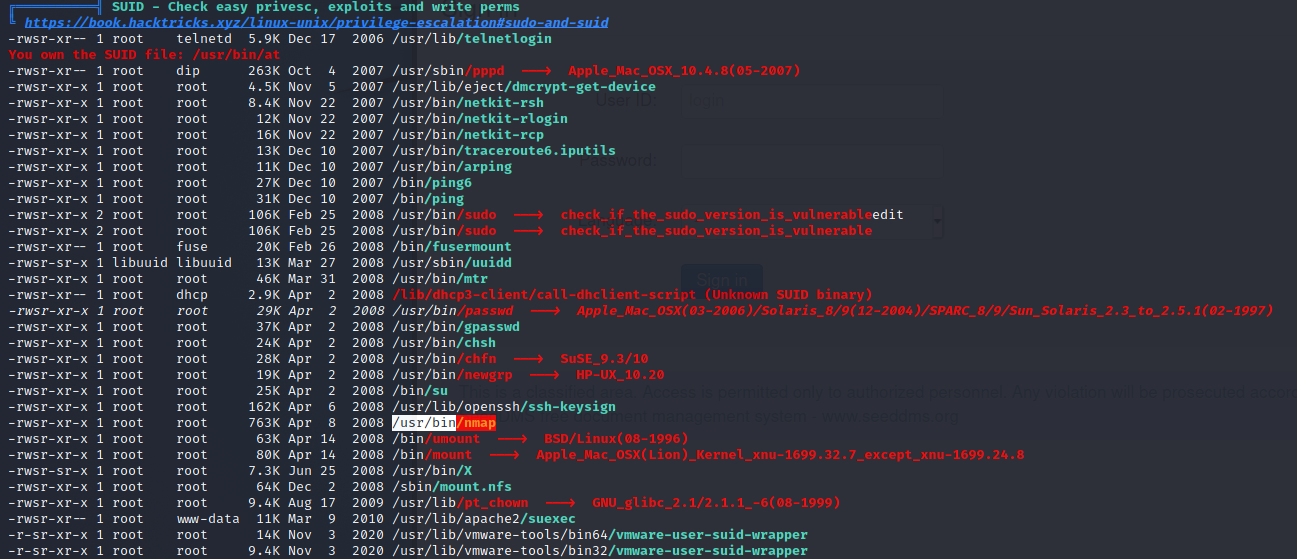The image size is (1297, 559).
Task: Click the /bin/umount path
Action: tap(436, 439)
